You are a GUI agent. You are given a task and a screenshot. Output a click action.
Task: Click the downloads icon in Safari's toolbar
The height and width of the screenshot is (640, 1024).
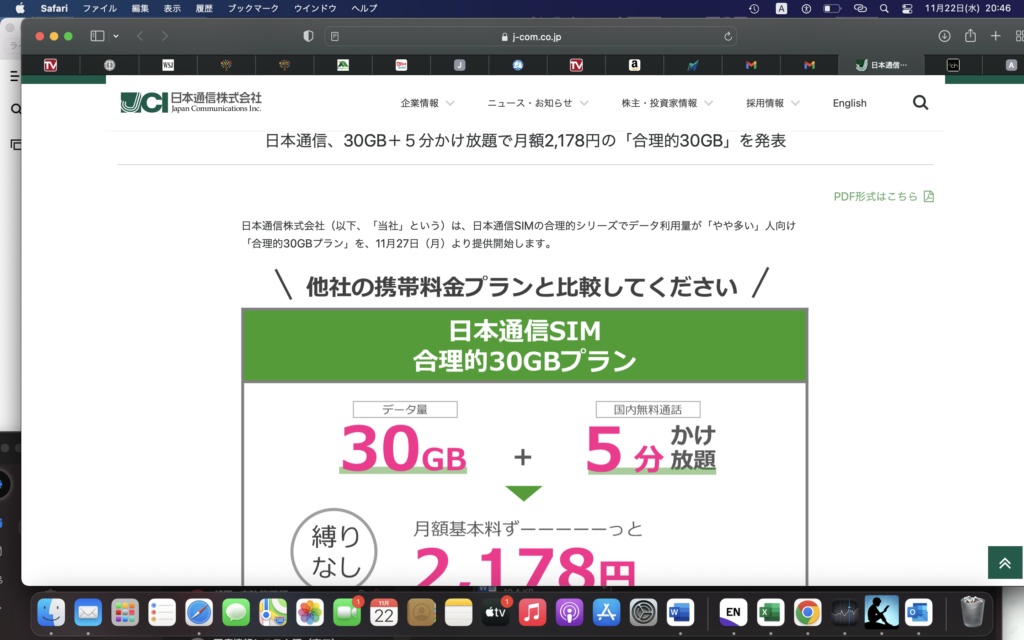click(942, 36)
